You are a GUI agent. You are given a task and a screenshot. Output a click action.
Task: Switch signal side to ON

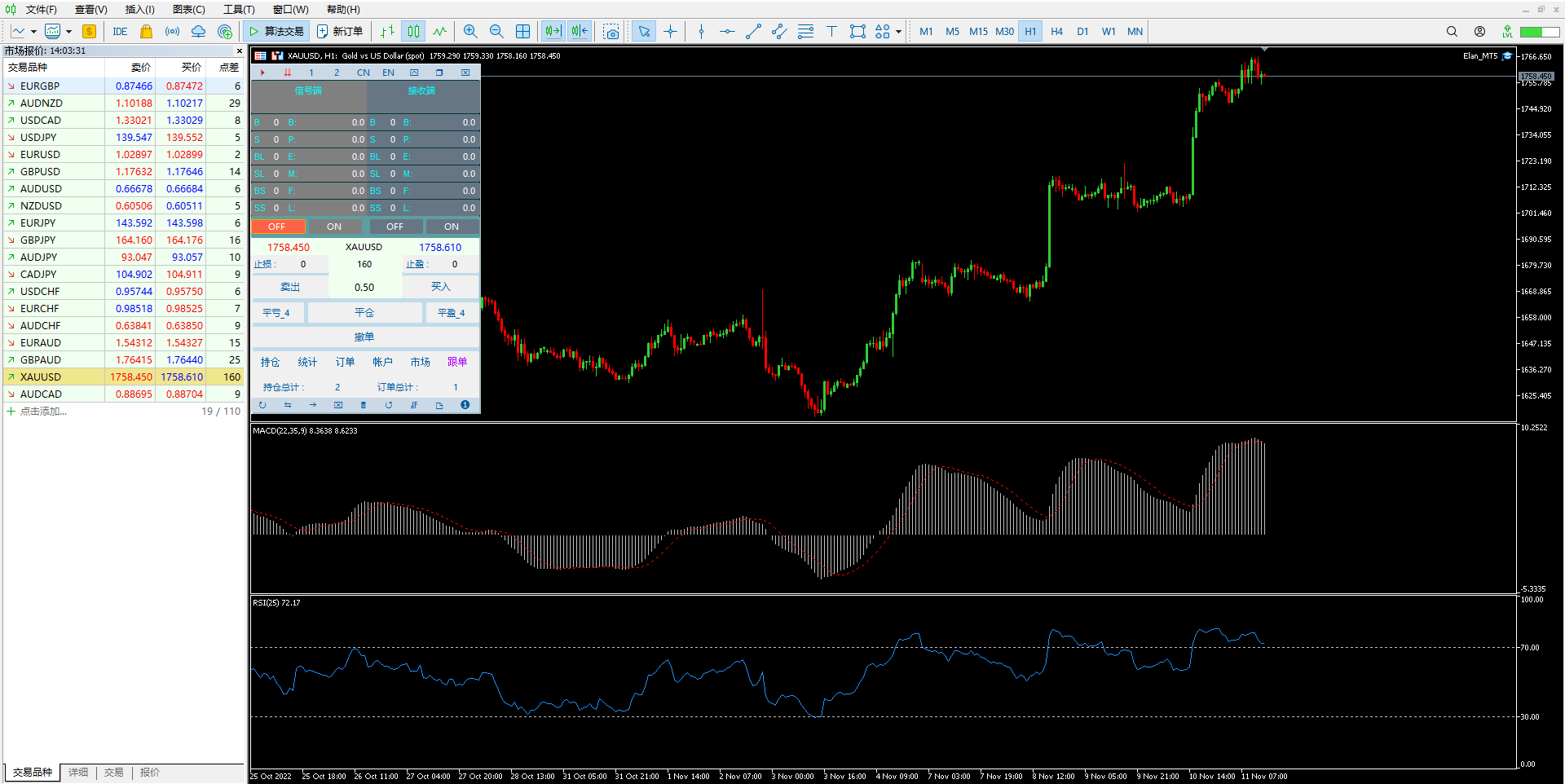click(x=334, y=227)
